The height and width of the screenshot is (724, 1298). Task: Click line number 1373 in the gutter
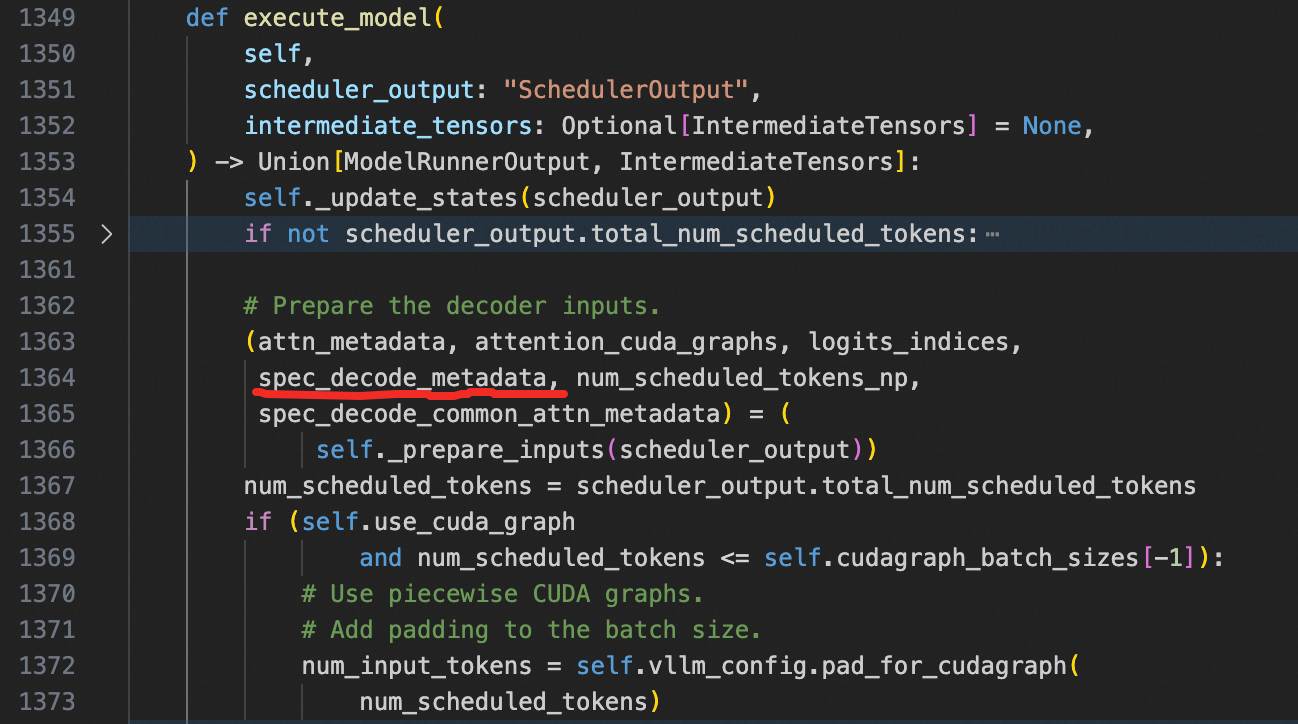[x=48, y=702]
